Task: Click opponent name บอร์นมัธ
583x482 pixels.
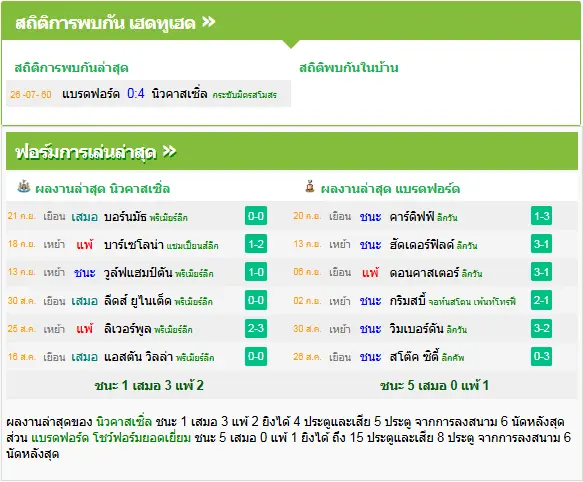Action: pyautogui.click(x=125, y=216)
